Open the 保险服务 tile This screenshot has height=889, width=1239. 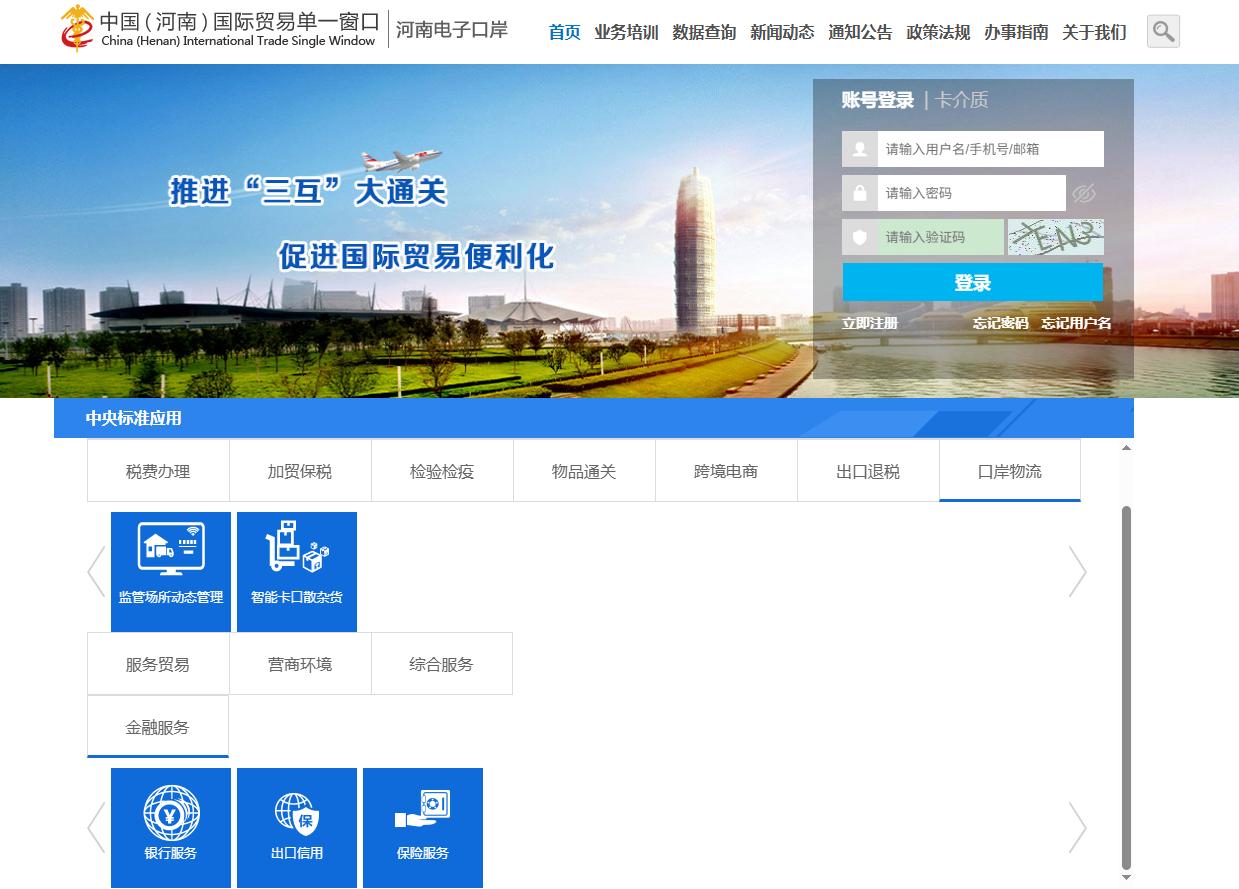(423, 827)
